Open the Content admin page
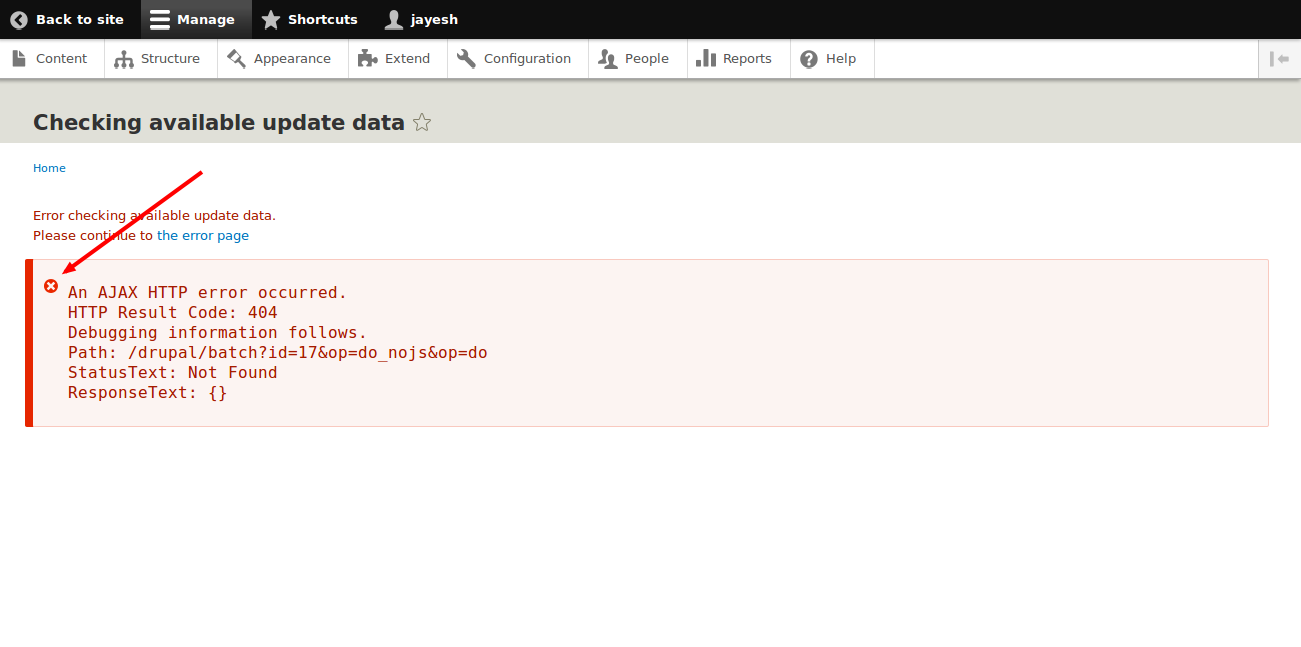Image resolution: width=1301 pixels, height=647 pixels. (51, 59)
